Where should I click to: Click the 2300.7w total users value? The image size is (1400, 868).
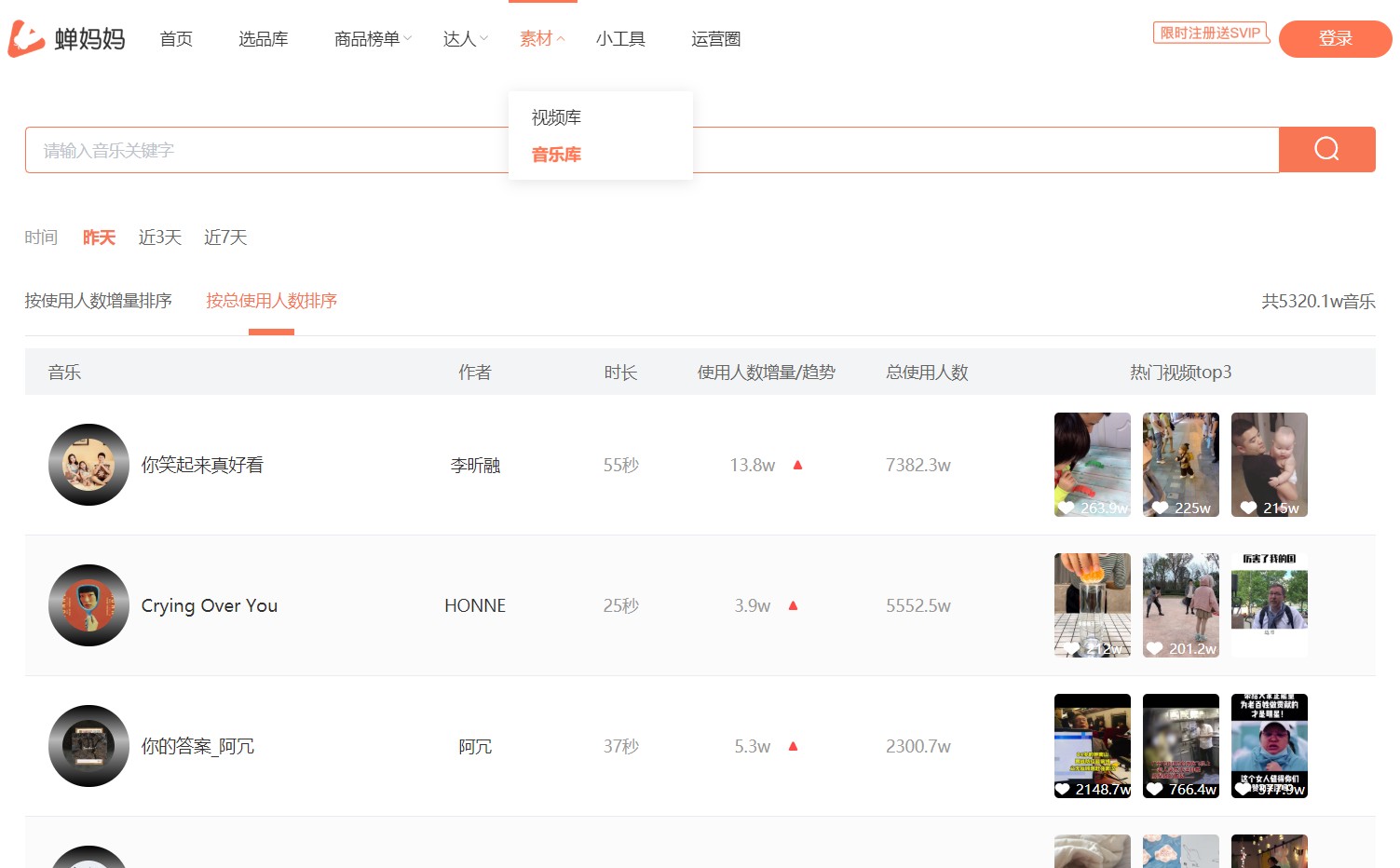(918, 746)
